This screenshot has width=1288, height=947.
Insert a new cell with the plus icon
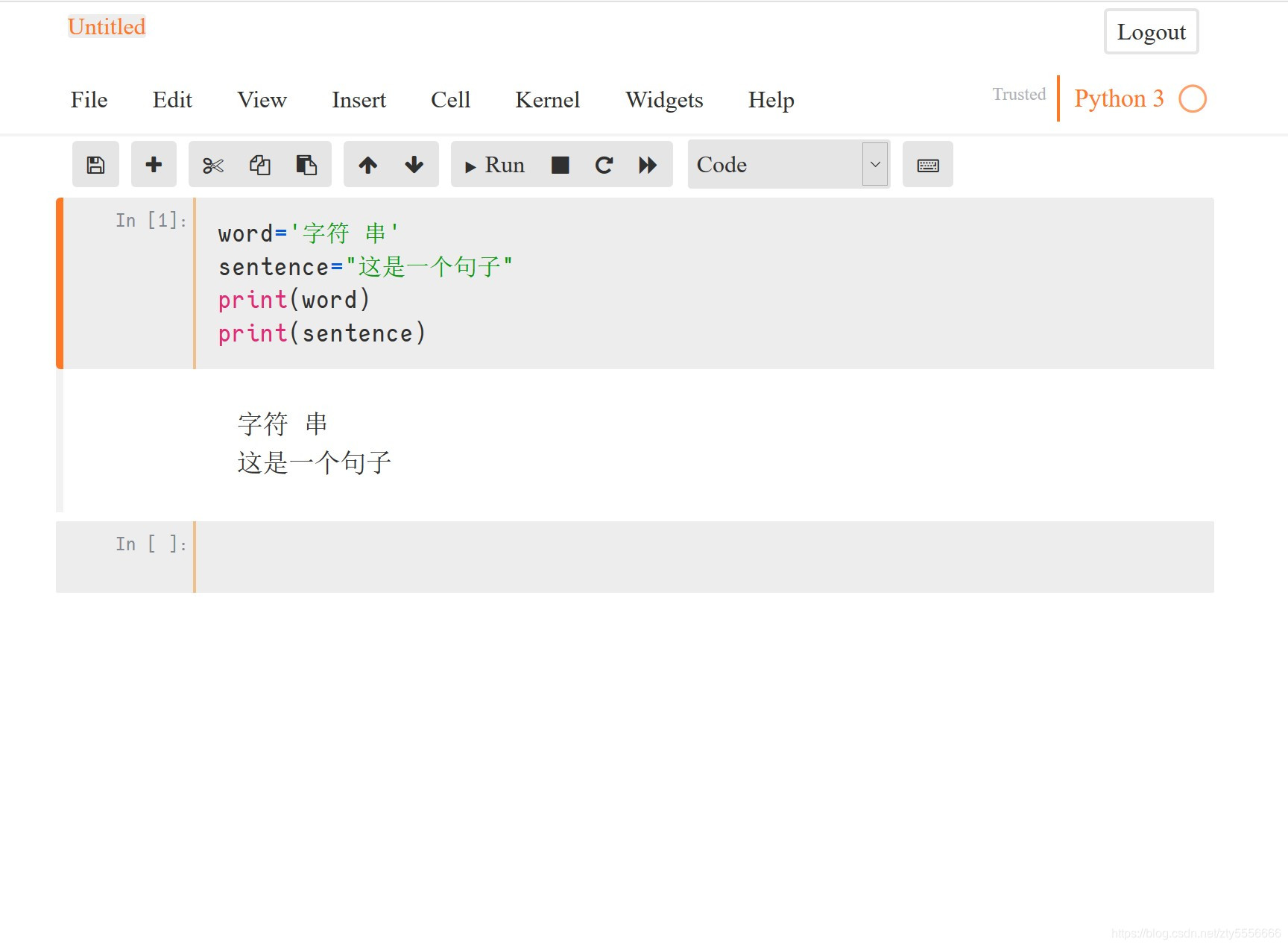click(x=154, y=165)
